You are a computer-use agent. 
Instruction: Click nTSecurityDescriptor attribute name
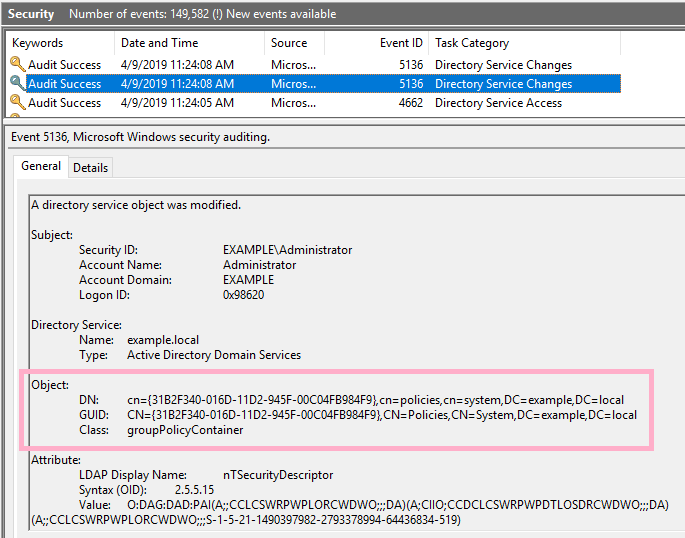[278, 475]
